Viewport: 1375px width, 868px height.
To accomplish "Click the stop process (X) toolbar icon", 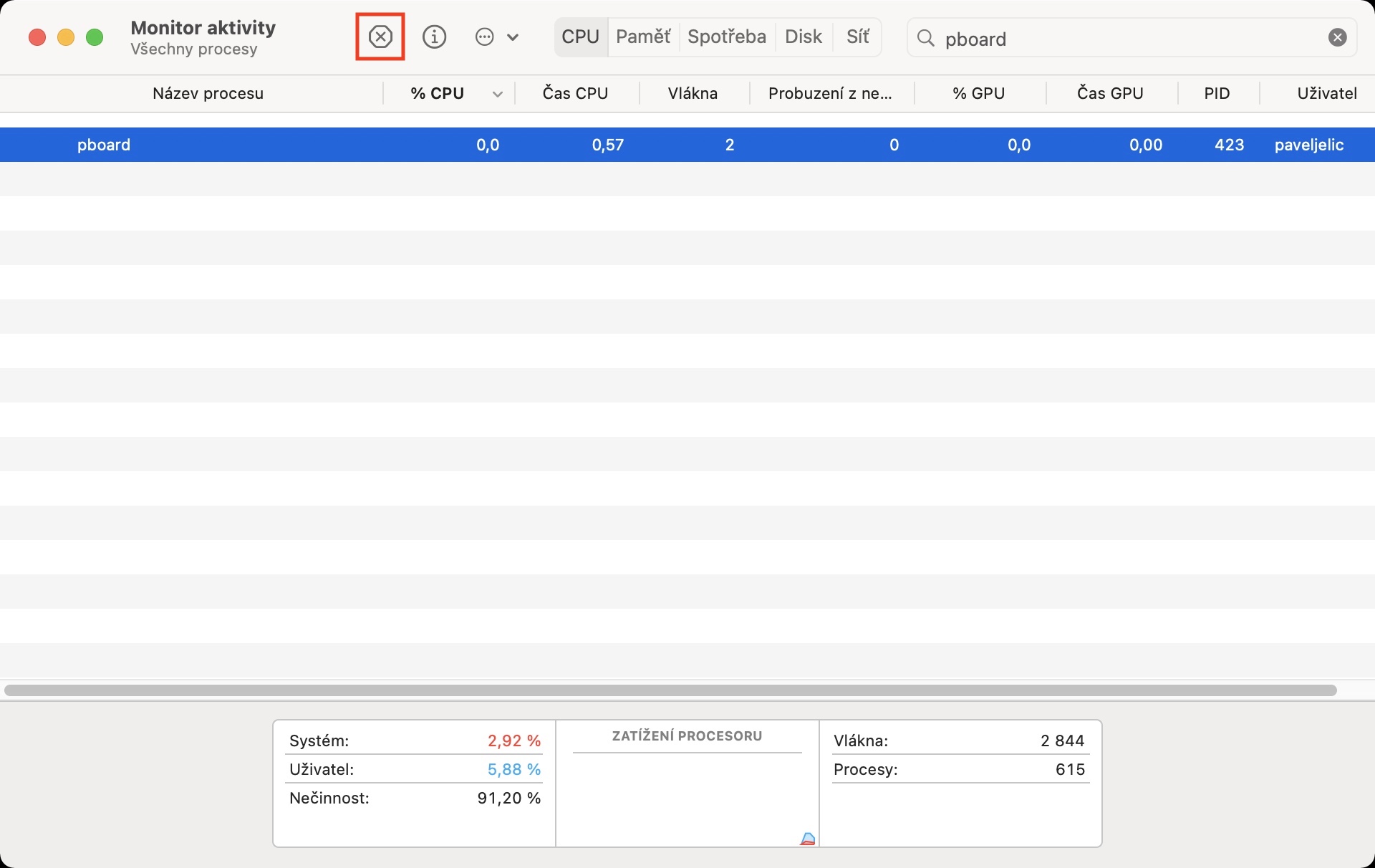I will coord(380,37).
